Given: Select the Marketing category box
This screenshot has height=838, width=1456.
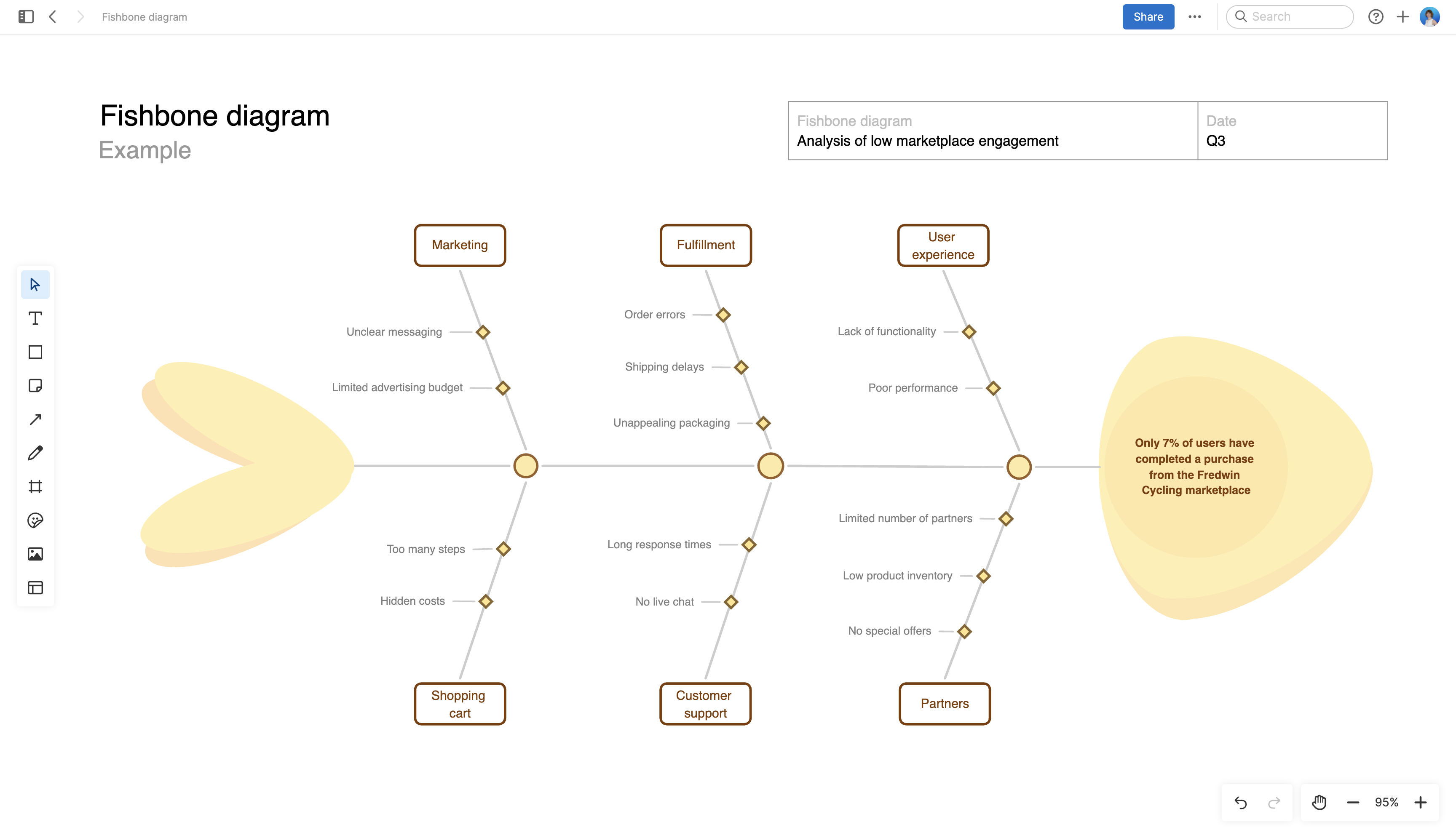Looking at the screenshot, I should 460,245.
